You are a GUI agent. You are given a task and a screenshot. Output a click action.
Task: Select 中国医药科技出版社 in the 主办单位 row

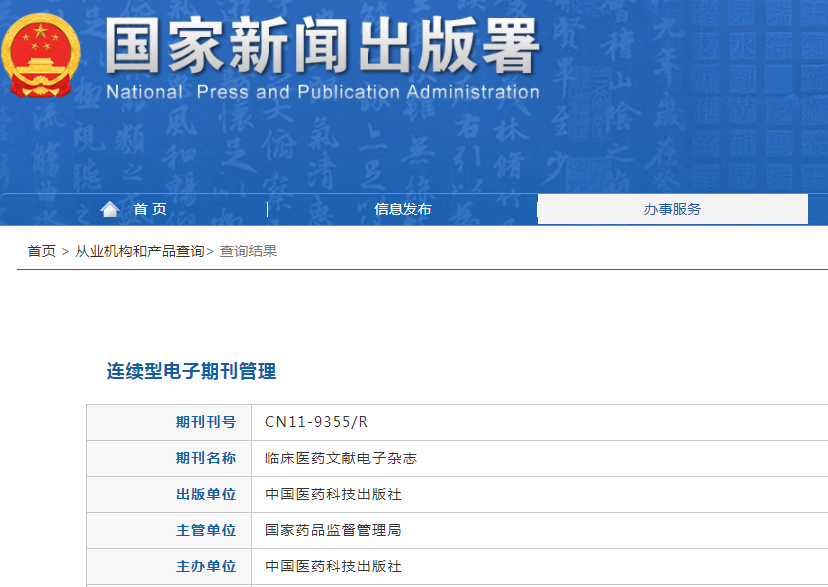tap(333, 566)
